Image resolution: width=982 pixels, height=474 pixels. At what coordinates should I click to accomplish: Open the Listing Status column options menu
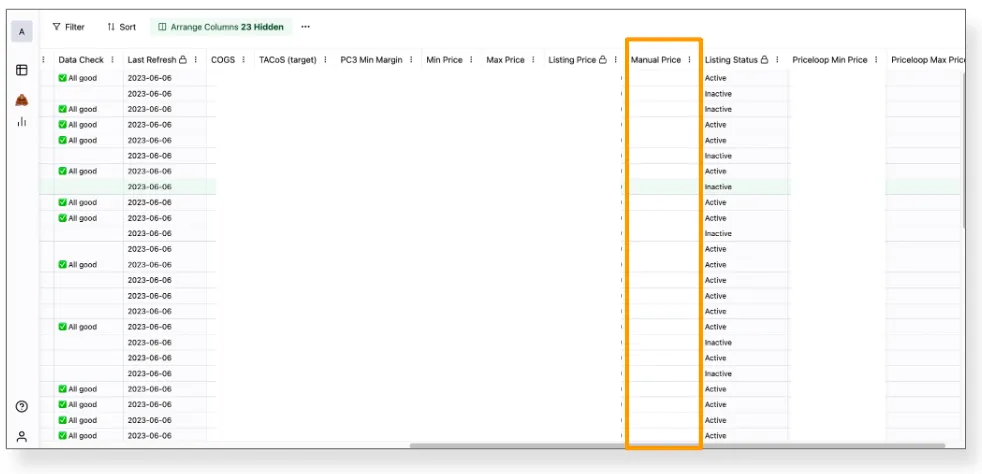click(x=777, y=60)
